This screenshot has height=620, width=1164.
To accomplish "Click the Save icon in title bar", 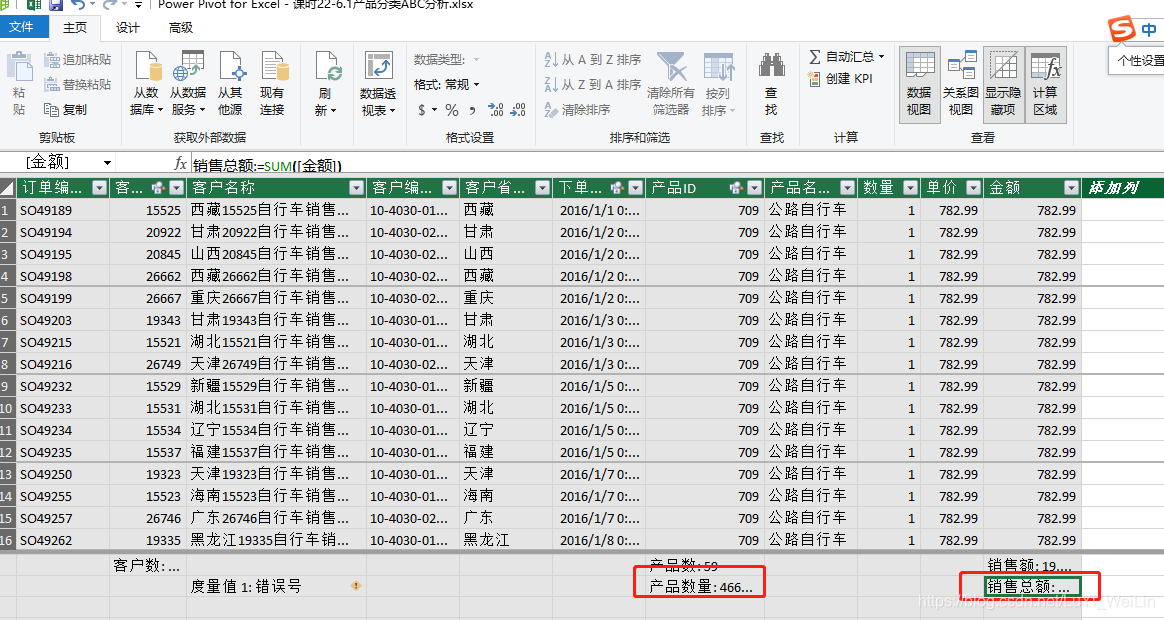I will coord(56,4).
